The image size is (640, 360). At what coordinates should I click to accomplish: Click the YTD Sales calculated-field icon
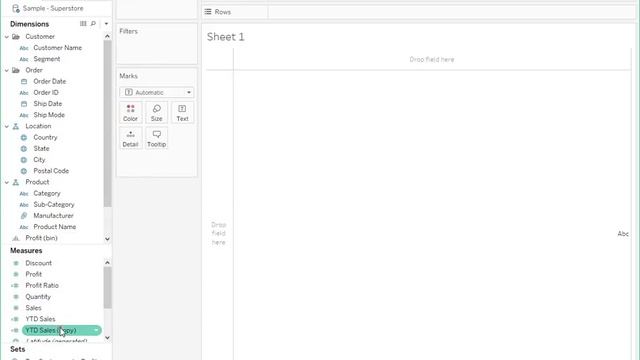[x=15, y=319]
